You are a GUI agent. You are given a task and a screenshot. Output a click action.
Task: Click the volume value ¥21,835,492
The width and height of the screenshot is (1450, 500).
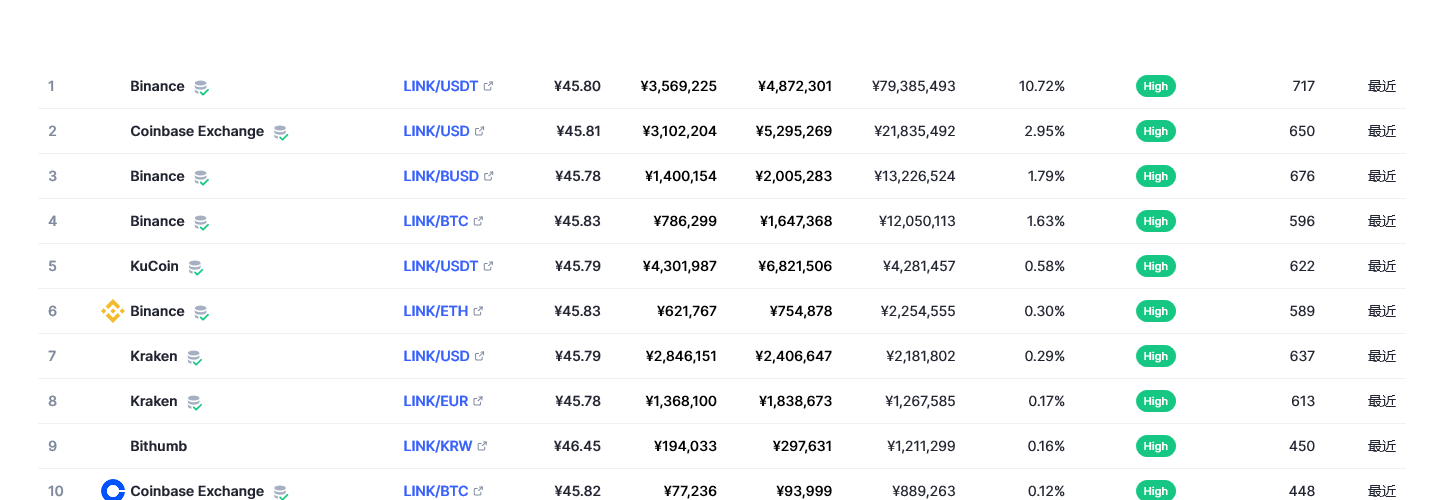914,131
